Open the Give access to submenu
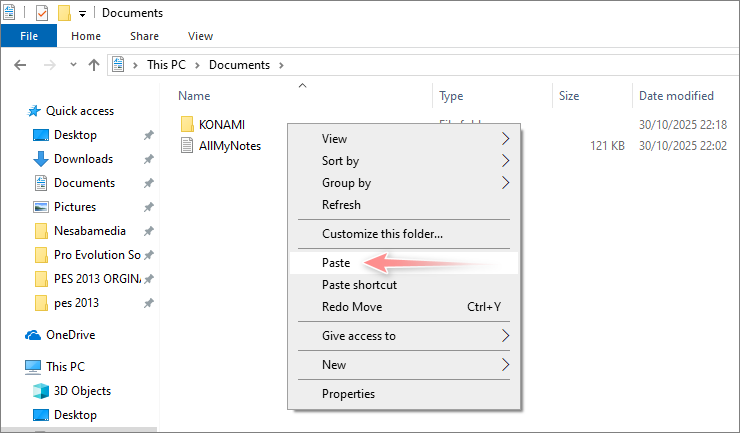The height and width of the screenshot is (433, 740). 404,336
